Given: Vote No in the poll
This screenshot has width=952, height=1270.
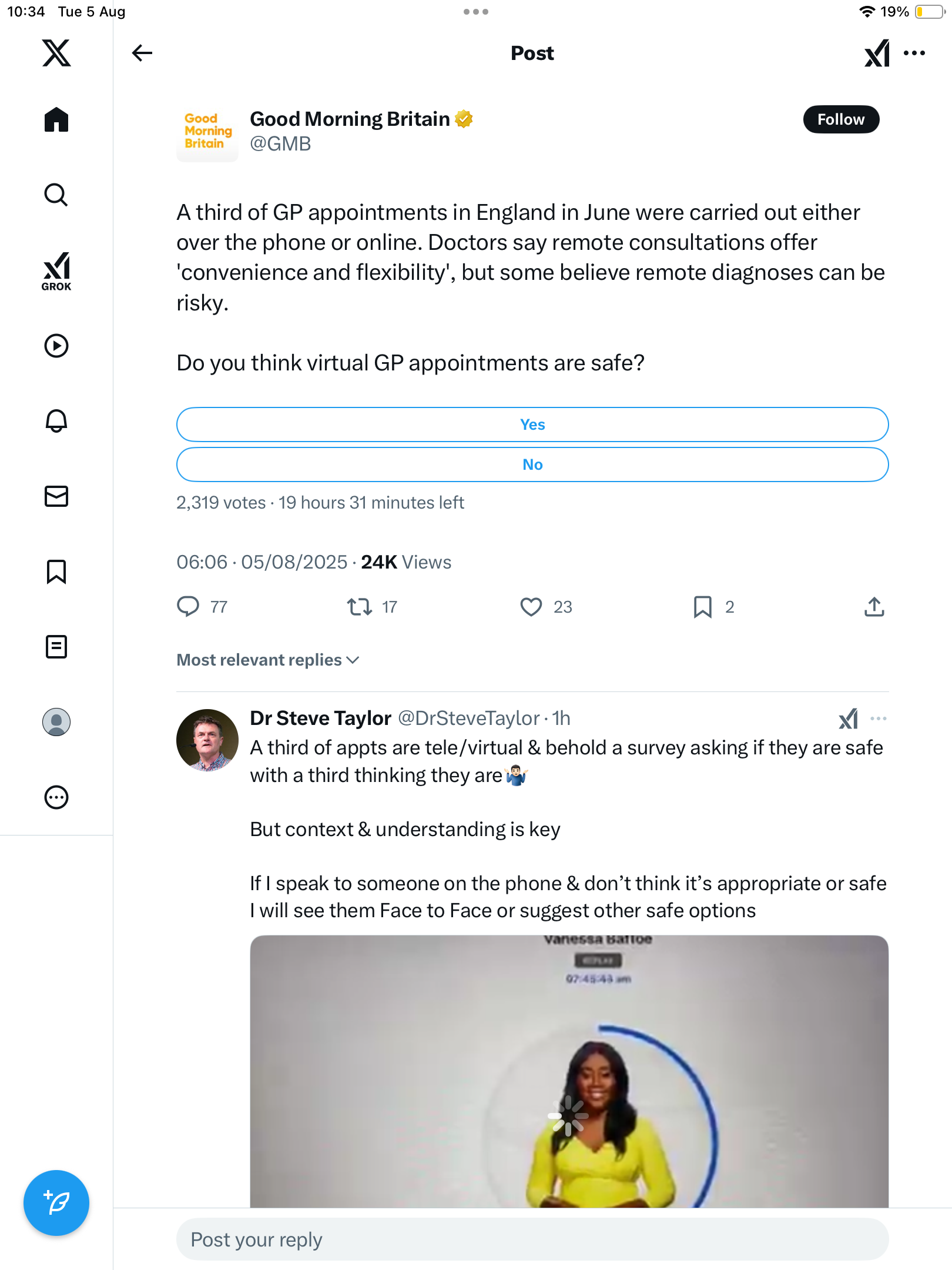Looking at the screenshot, I should pos(532,464).
